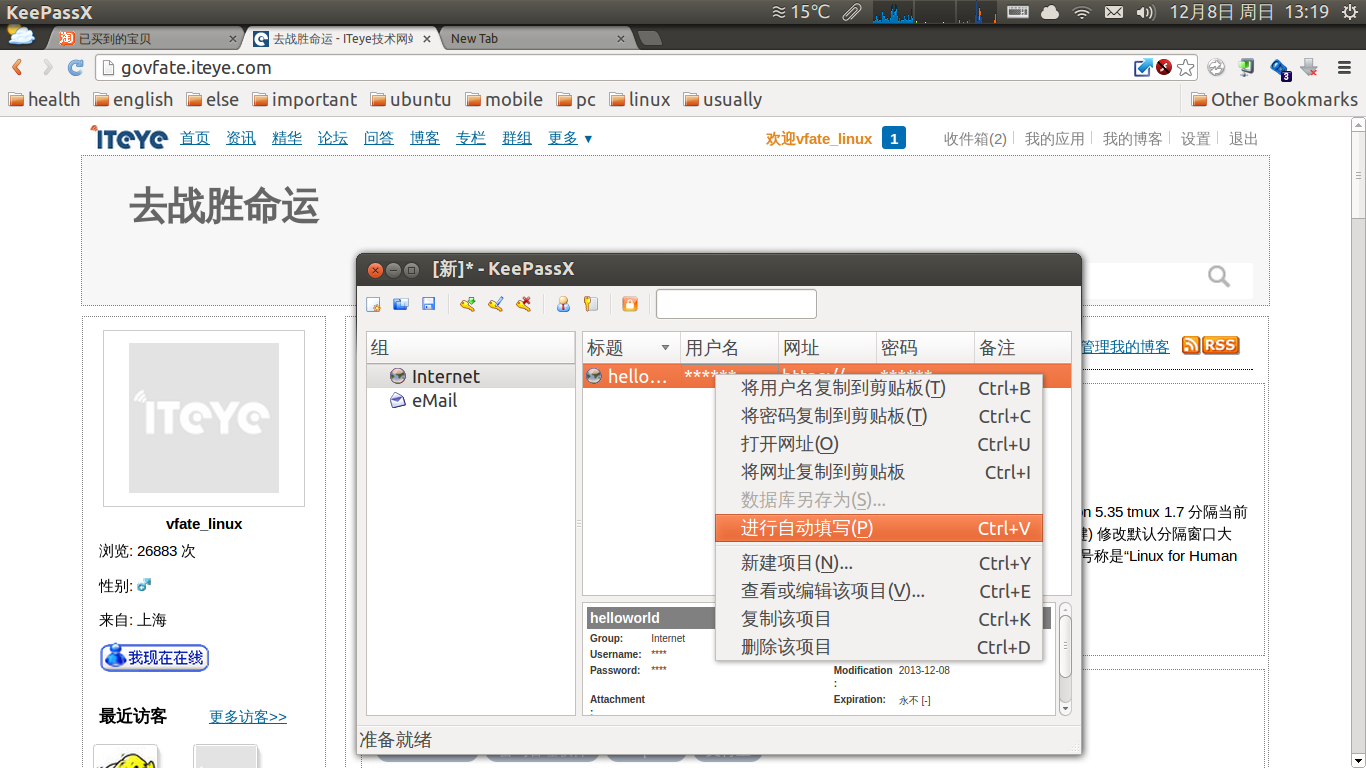Select the Internet group
This screenshot has width=1366, height=768.
tap(471, 376)
